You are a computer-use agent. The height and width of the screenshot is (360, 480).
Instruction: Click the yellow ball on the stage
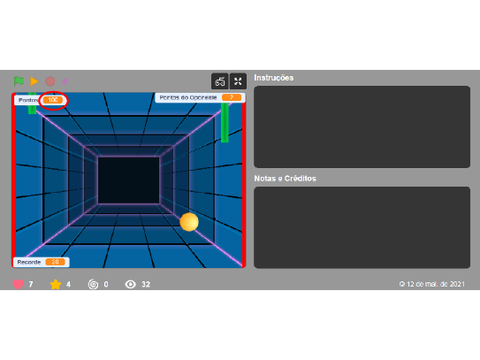click(x=189, y=222)
